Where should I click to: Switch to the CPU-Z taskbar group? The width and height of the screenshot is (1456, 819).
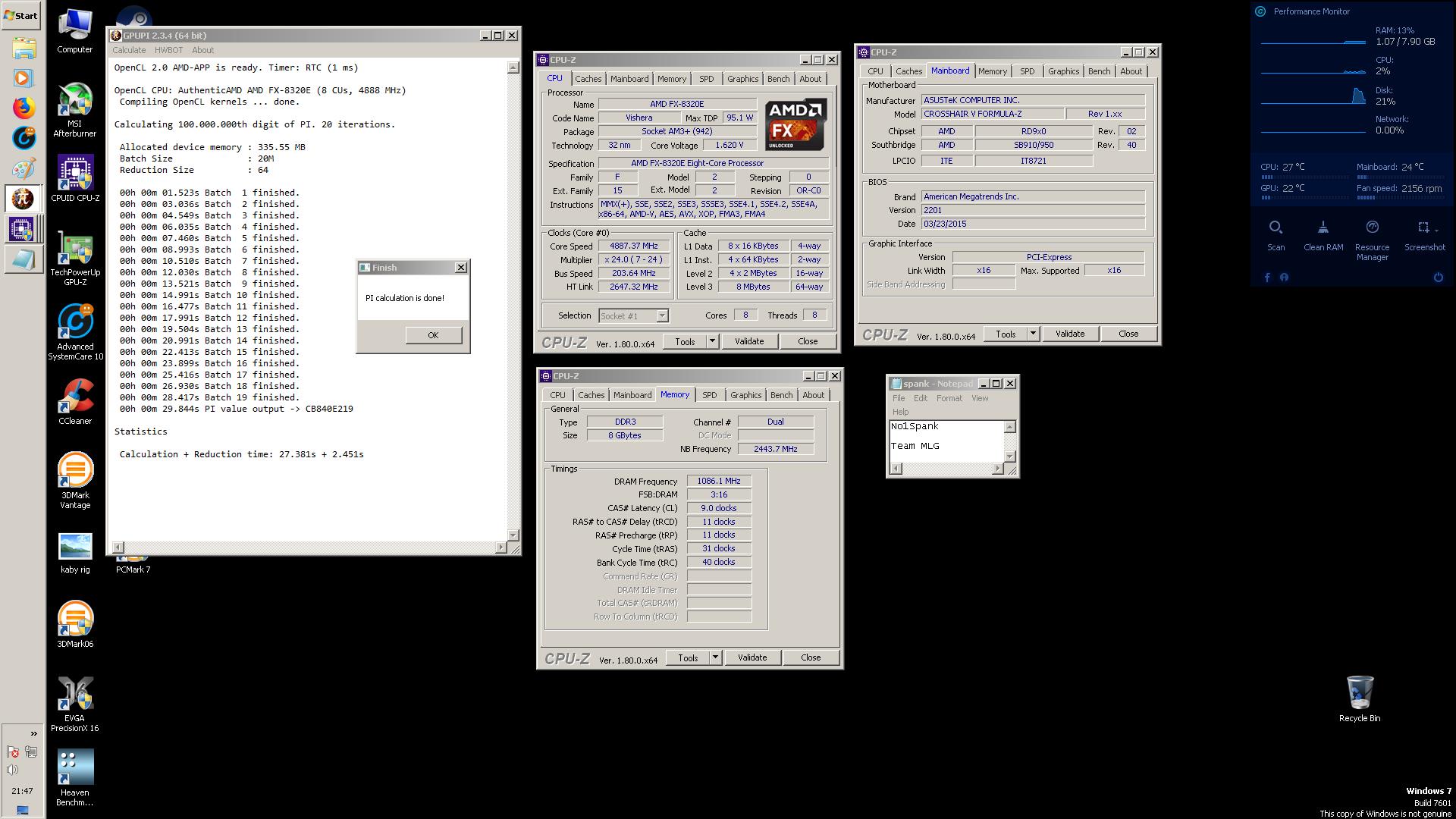click(x=24, y=229)
